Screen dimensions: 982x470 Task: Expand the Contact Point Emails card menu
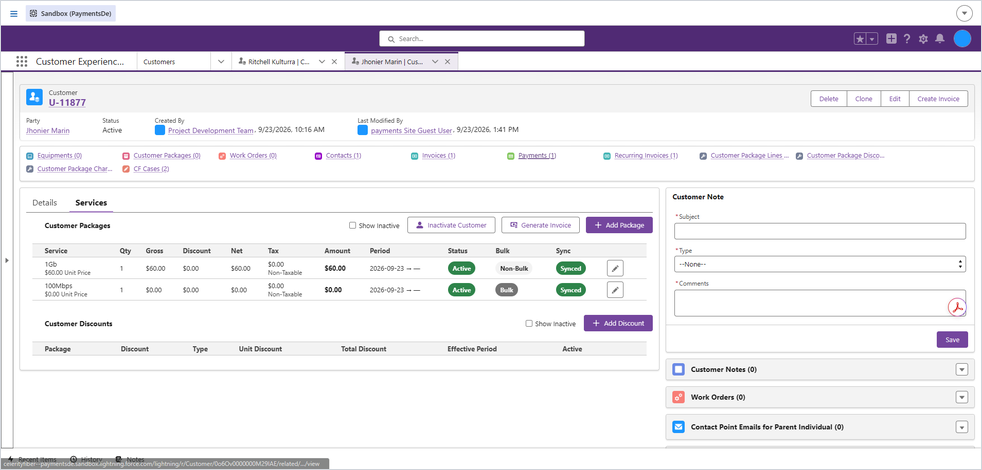(962, 427)
